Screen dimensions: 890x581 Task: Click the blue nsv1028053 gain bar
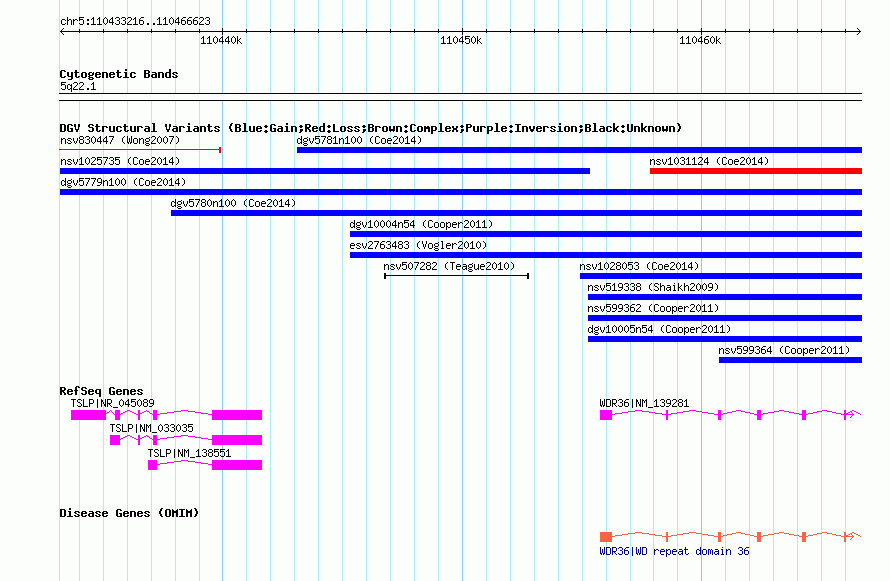tap(721, 276)
